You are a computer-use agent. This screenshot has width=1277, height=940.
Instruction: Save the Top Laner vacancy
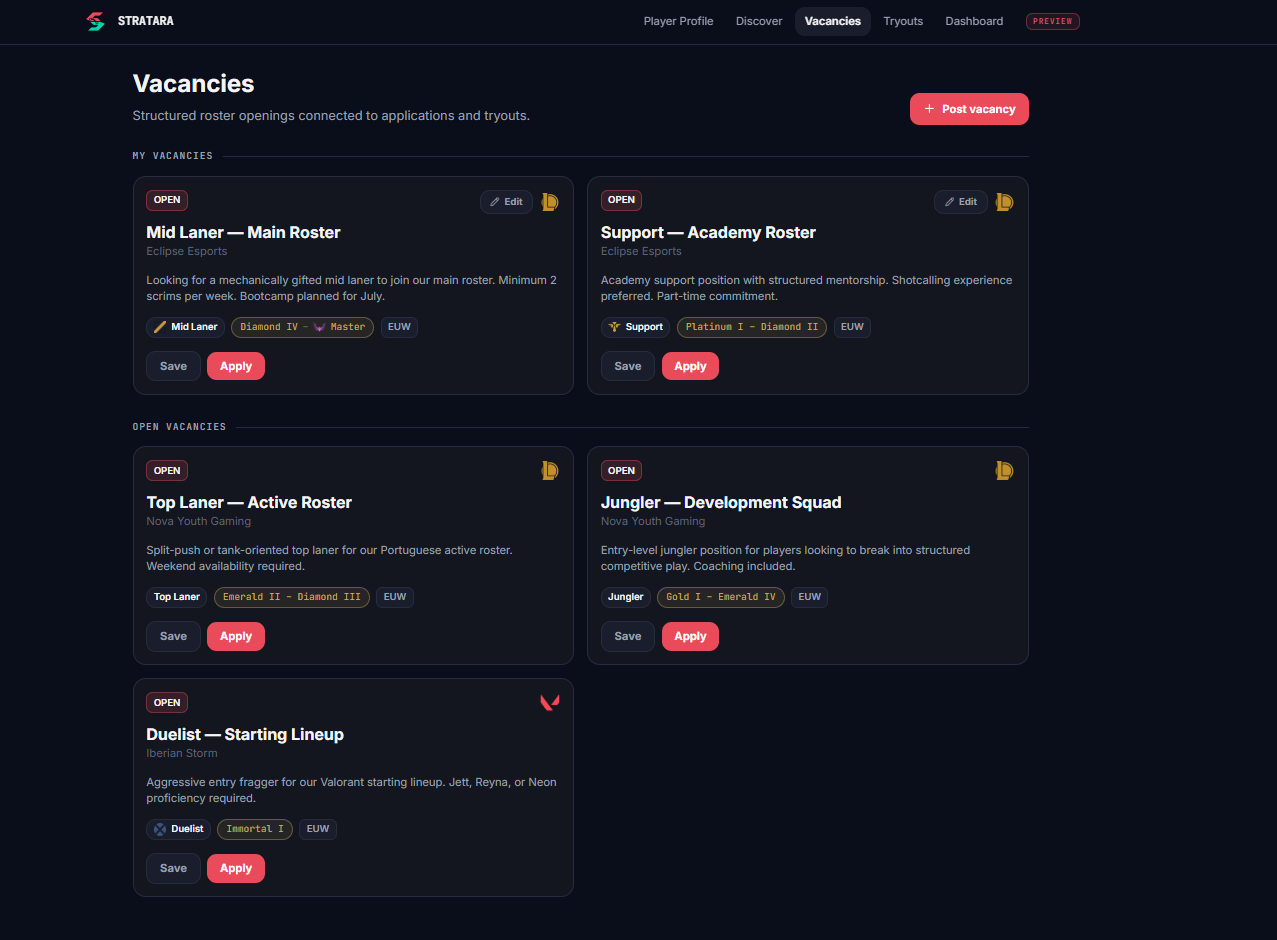pos(173,636)
